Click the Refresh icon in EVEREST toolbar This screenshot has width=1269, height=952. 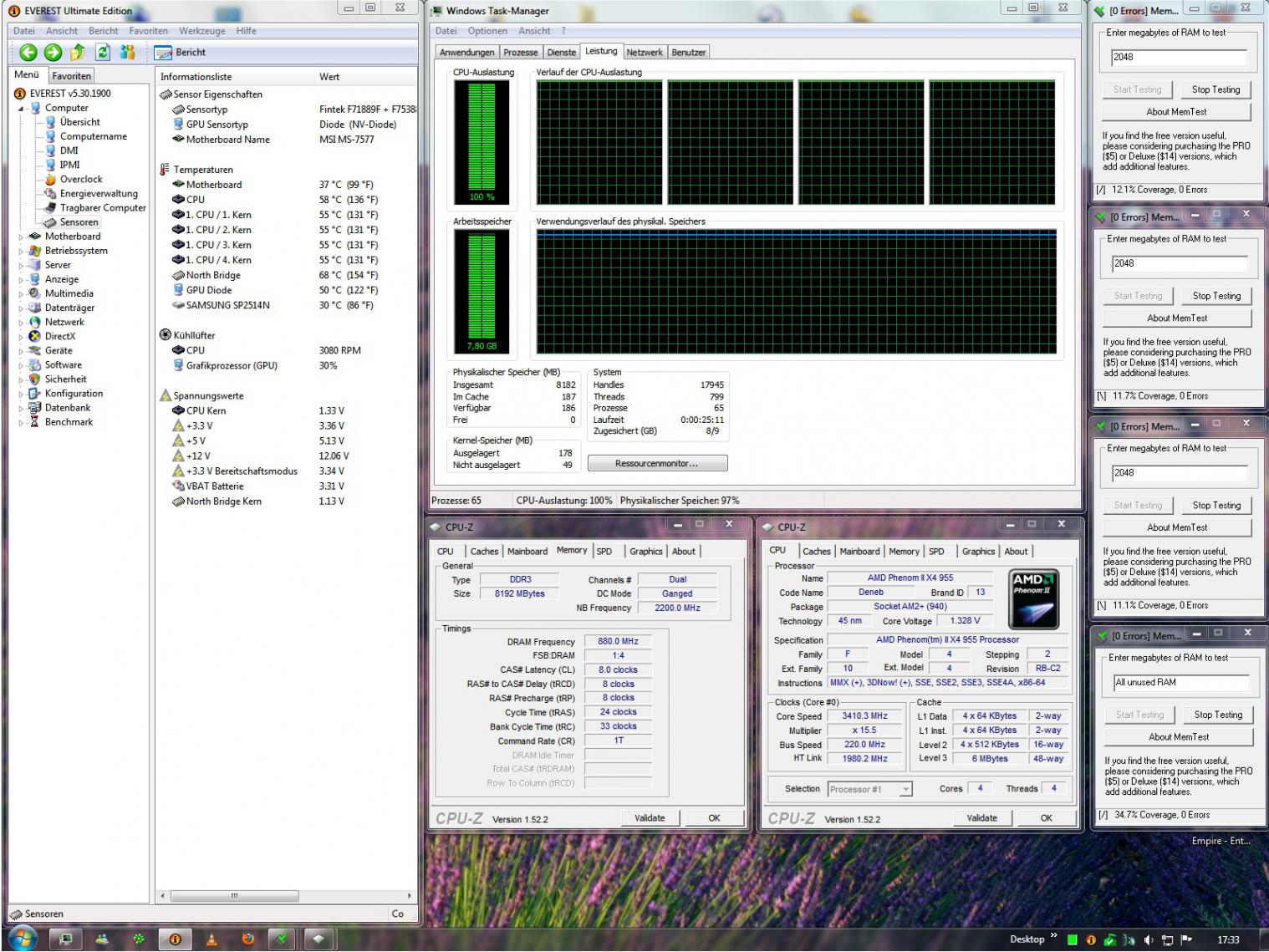102,53
